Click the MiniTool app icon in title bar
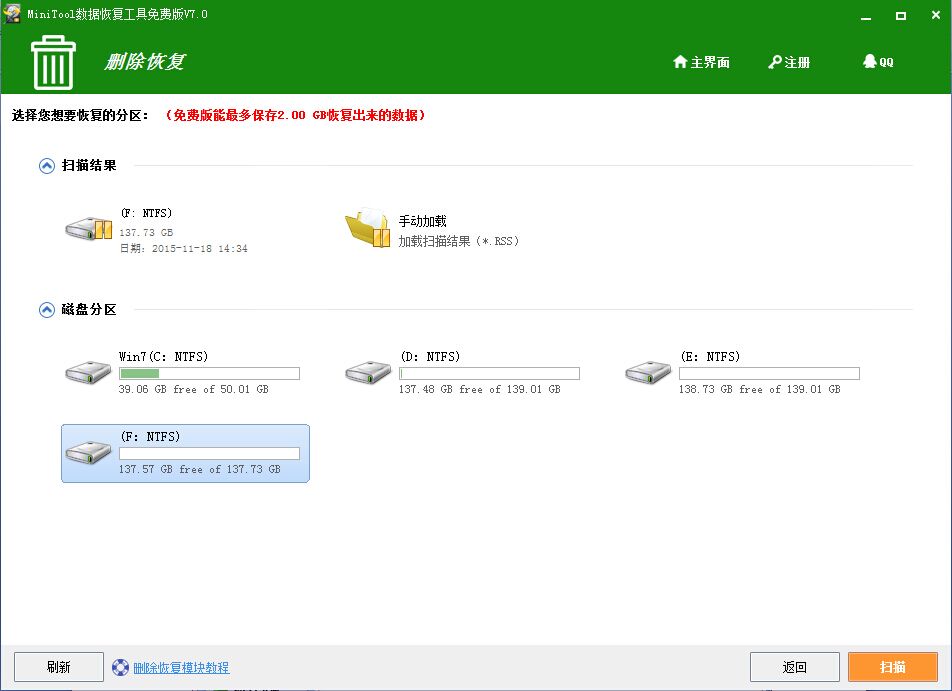The width and height of the screenshot is (952, 691). [12, 13]
